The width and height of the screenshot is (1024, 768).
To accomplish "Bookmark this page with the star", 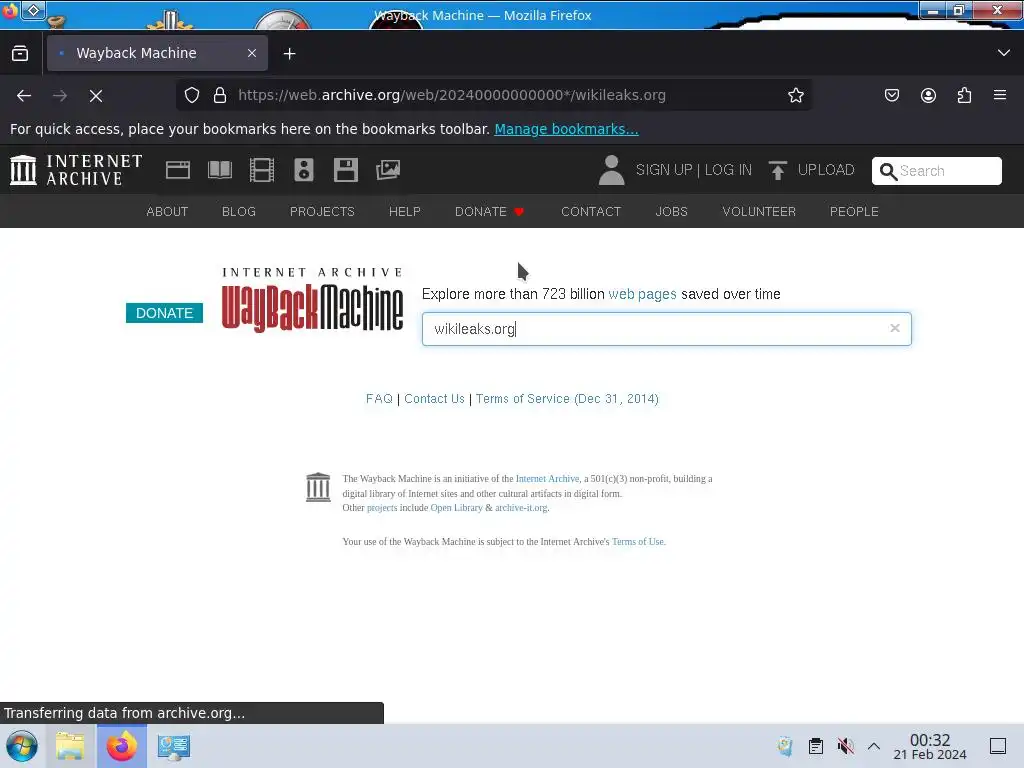I will coord(795,95).
